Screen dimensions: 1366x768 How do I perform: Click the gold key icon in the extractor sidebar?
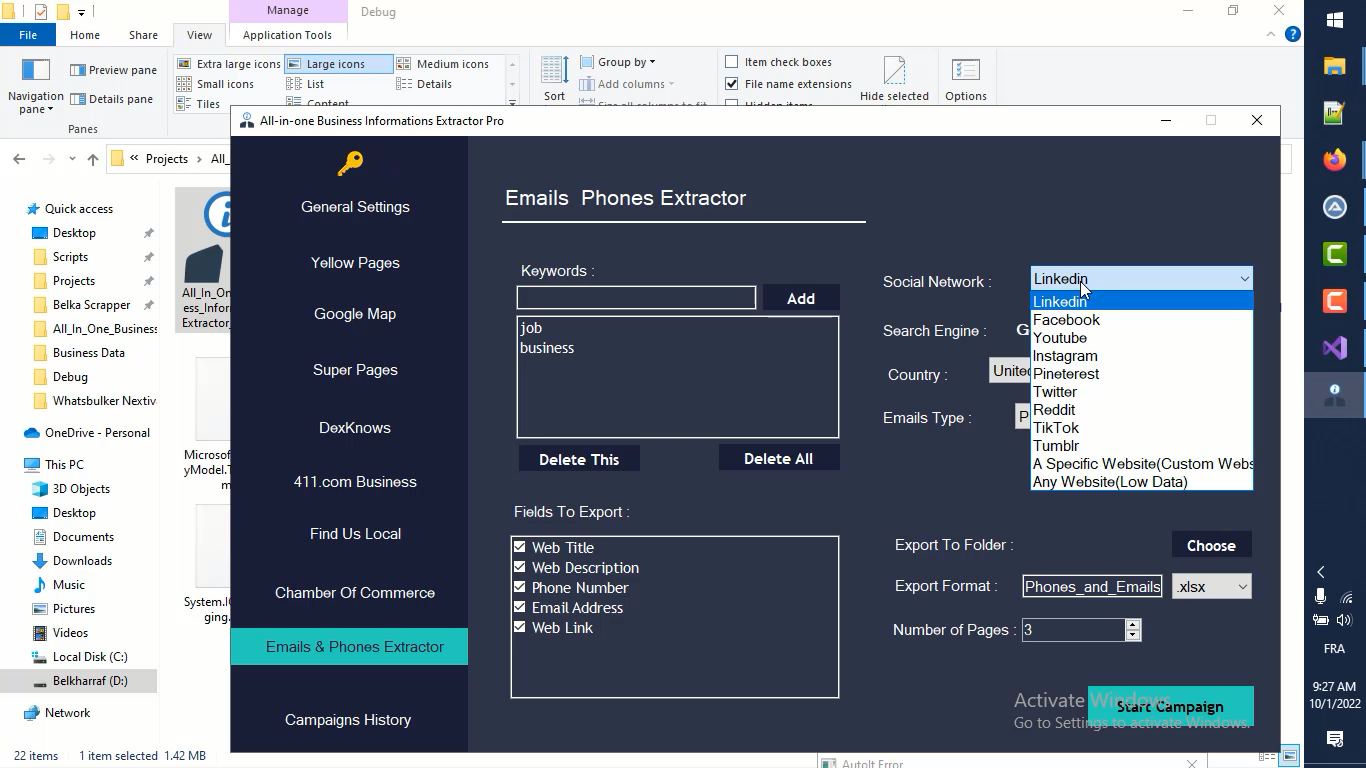click(350, 163)
